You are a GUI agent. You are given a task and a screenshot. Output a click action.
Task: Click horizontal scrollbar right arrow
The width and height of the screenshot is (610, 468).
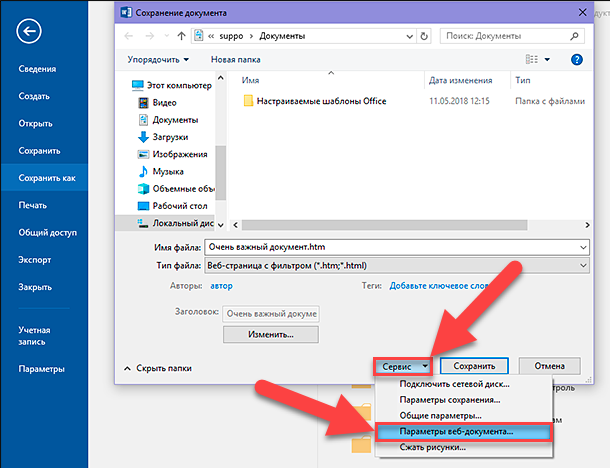(x=587, y=225)
